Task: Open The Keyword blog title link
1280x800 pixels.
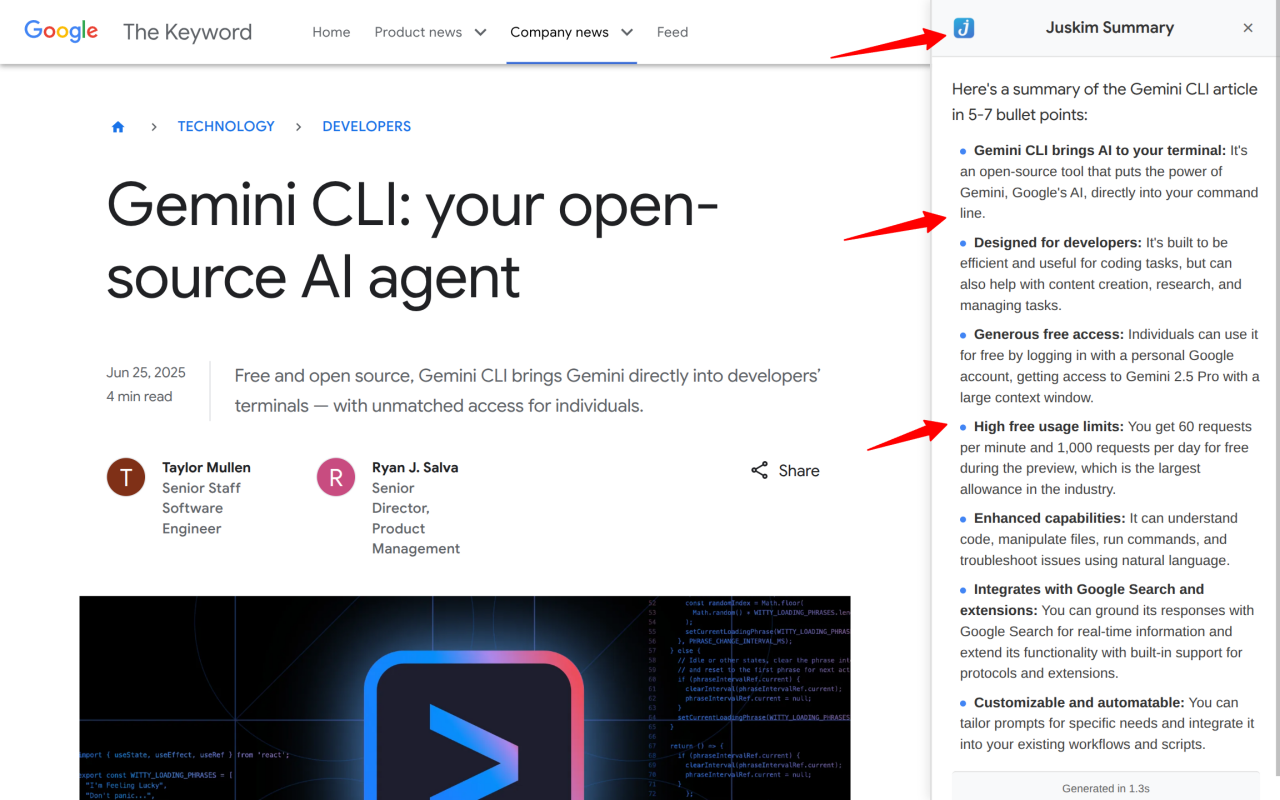Action: point(187,32)
